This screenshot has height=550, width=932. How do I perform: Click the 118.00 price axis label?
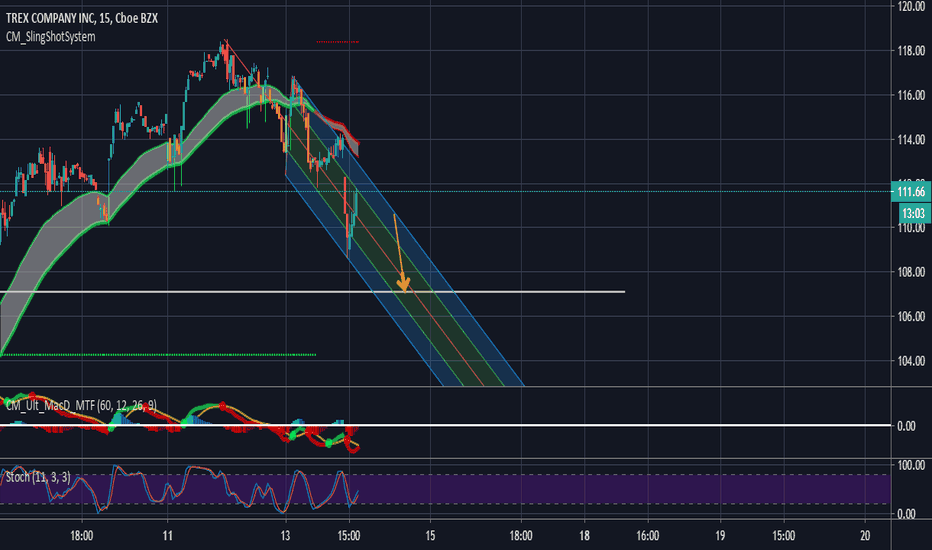911,51
